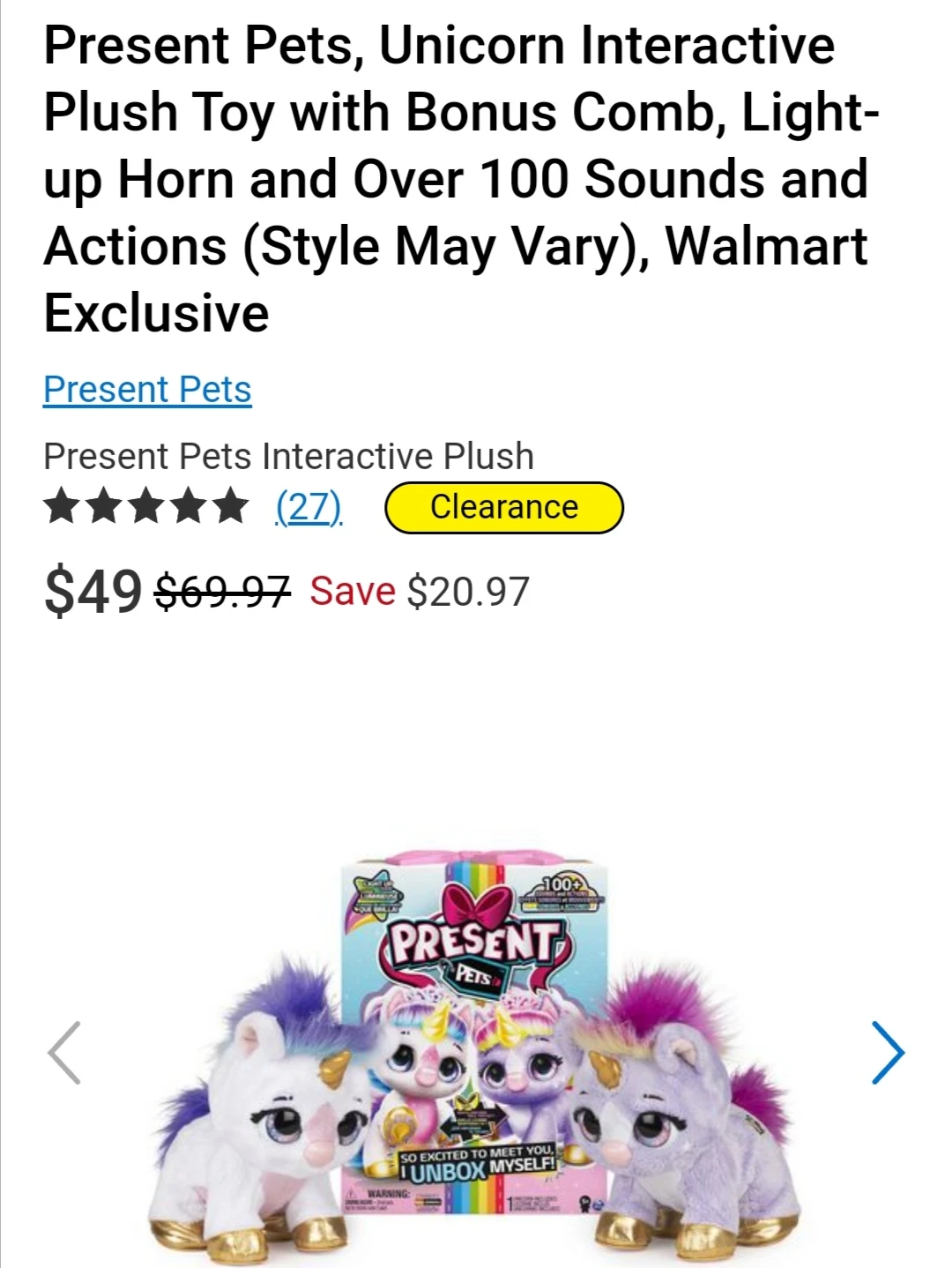Click the yellow Clearance badge

click(x=504, y=507)
